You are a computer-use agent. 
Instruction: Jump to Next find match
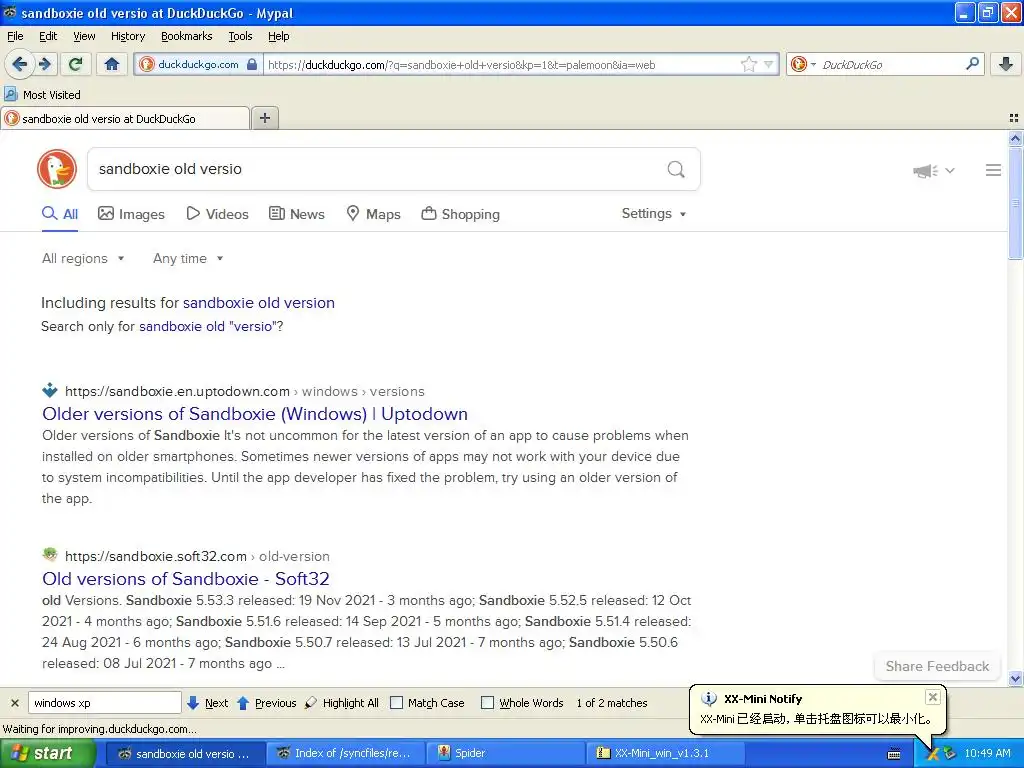tap(208, 703)
